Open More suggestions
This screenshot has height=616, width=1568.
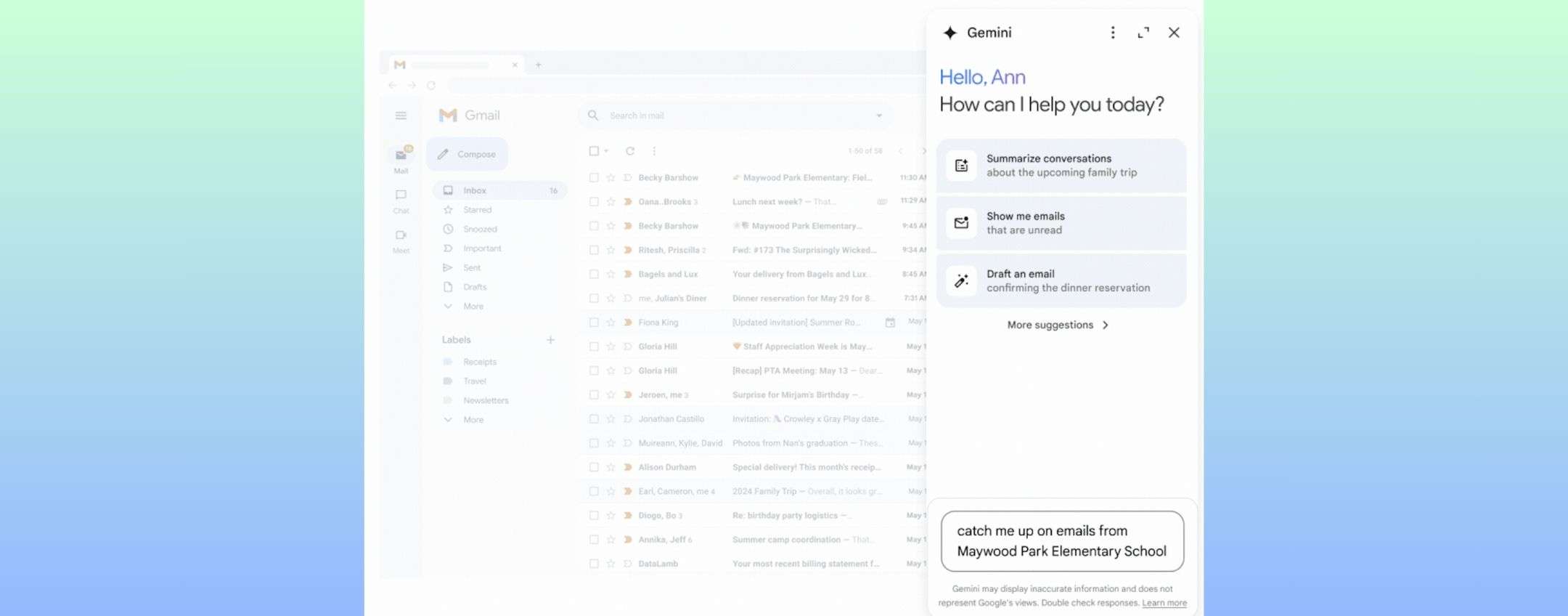pyautogui.click(x=1058, y=325)
